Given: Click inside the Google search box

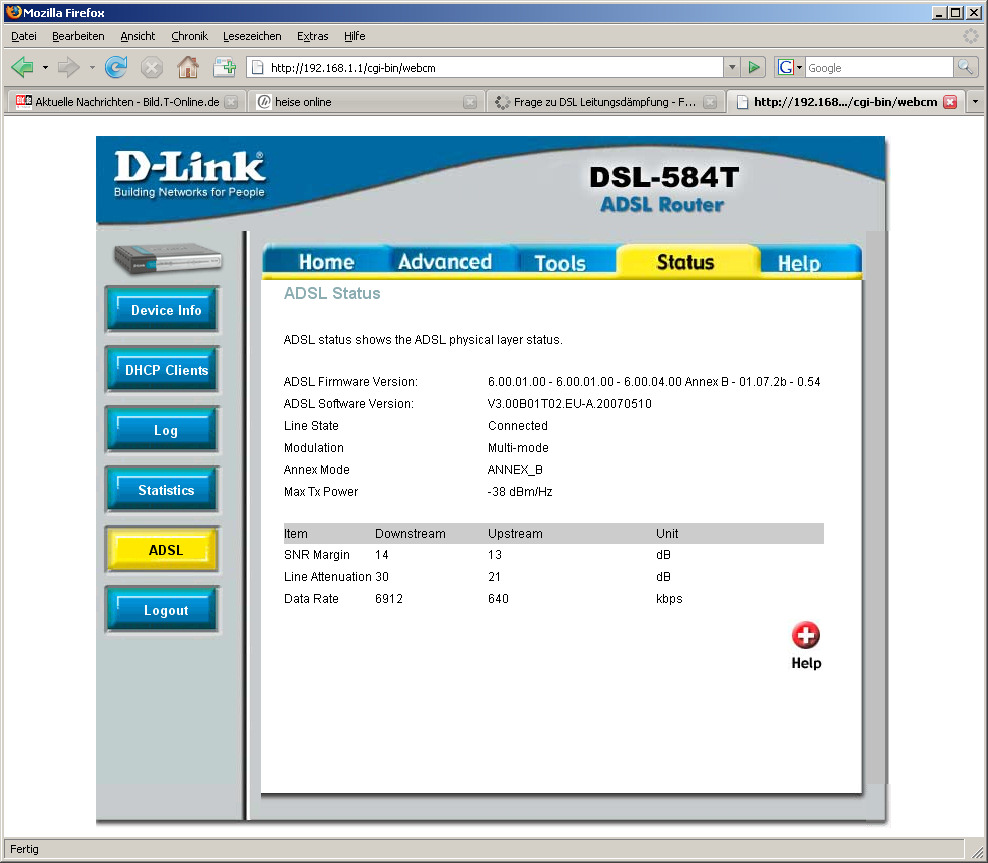Looking at the screenshot, I should coord(879,67).
